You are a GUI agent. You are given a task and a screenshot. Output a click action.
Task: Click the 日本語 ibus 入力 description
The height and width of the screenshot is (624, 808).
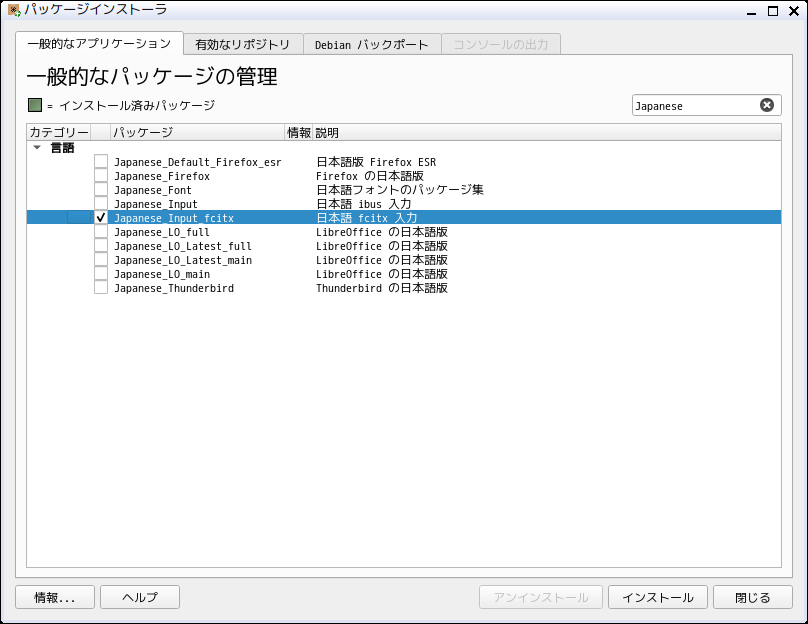363,204
